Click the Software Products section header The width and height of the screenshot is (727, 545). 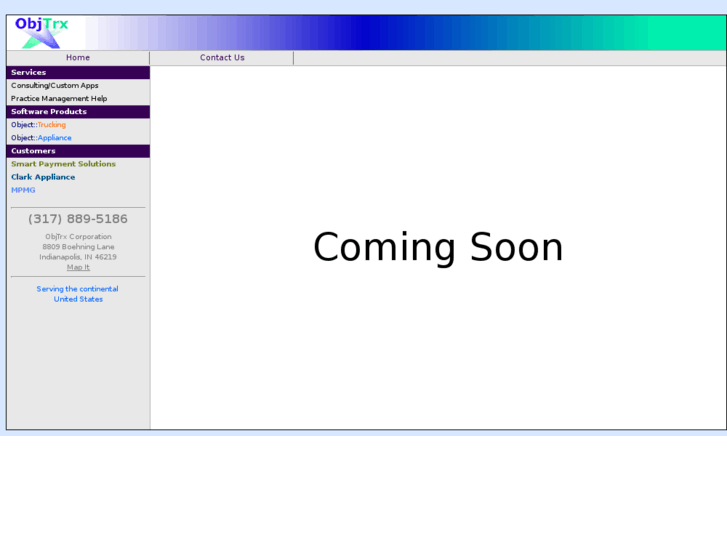pyautogui.click(x=78, y=112)
